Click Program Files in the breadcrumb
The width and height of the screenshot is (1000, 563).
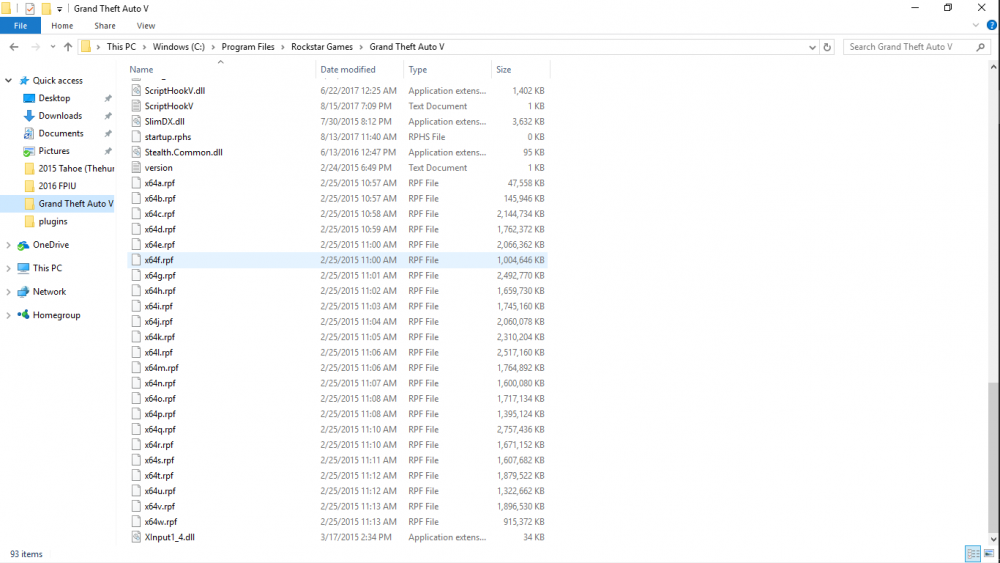coord(248,47)
